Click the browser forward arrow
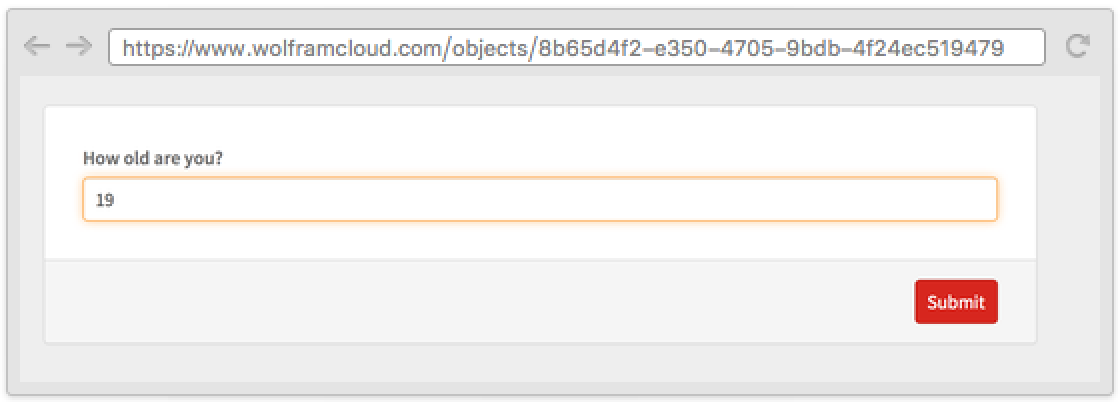Viewport: 1120px width, 404px height. point(78,46)
